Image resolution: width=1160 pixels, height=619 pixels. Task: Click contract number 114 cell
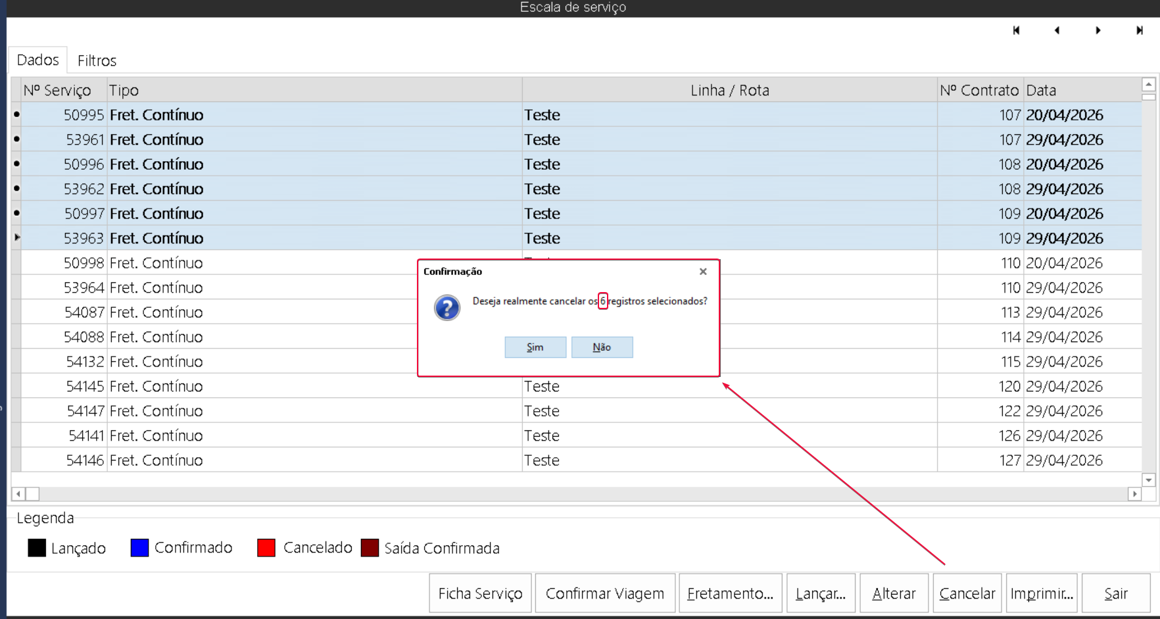click(980, 336)
